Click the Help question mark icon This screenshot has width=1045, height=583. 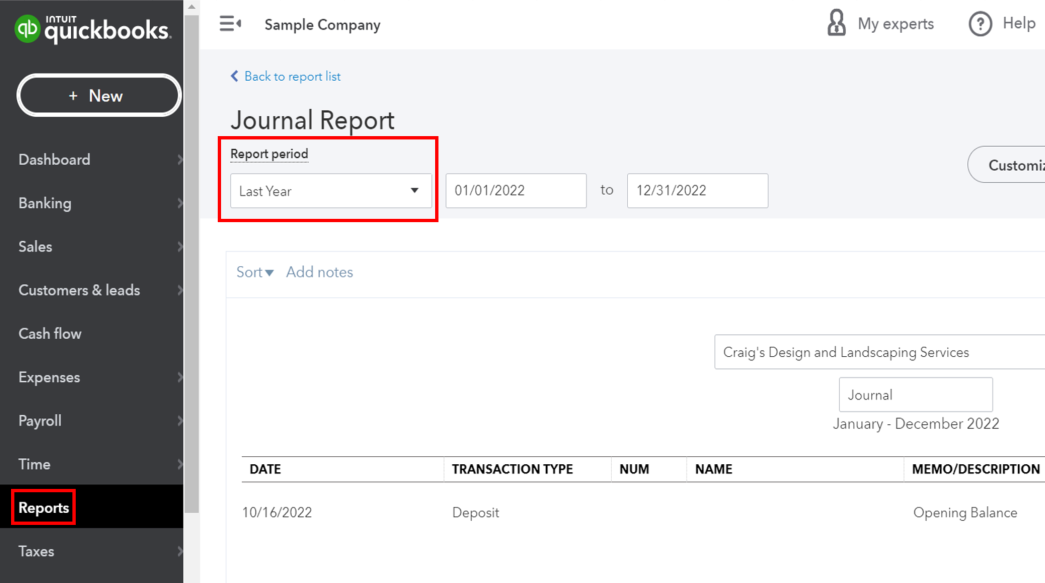(980, 24)
